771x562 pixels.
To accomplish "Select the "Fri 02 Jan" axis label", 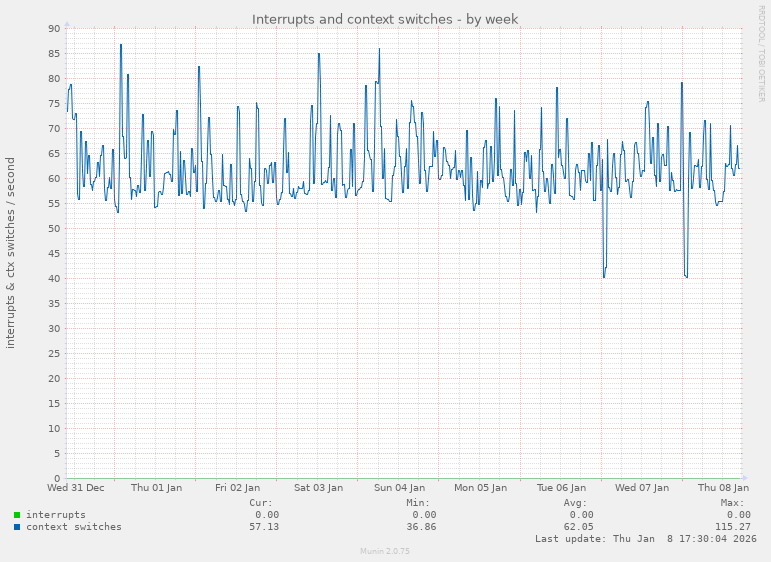I will click(x=237, y=488).
